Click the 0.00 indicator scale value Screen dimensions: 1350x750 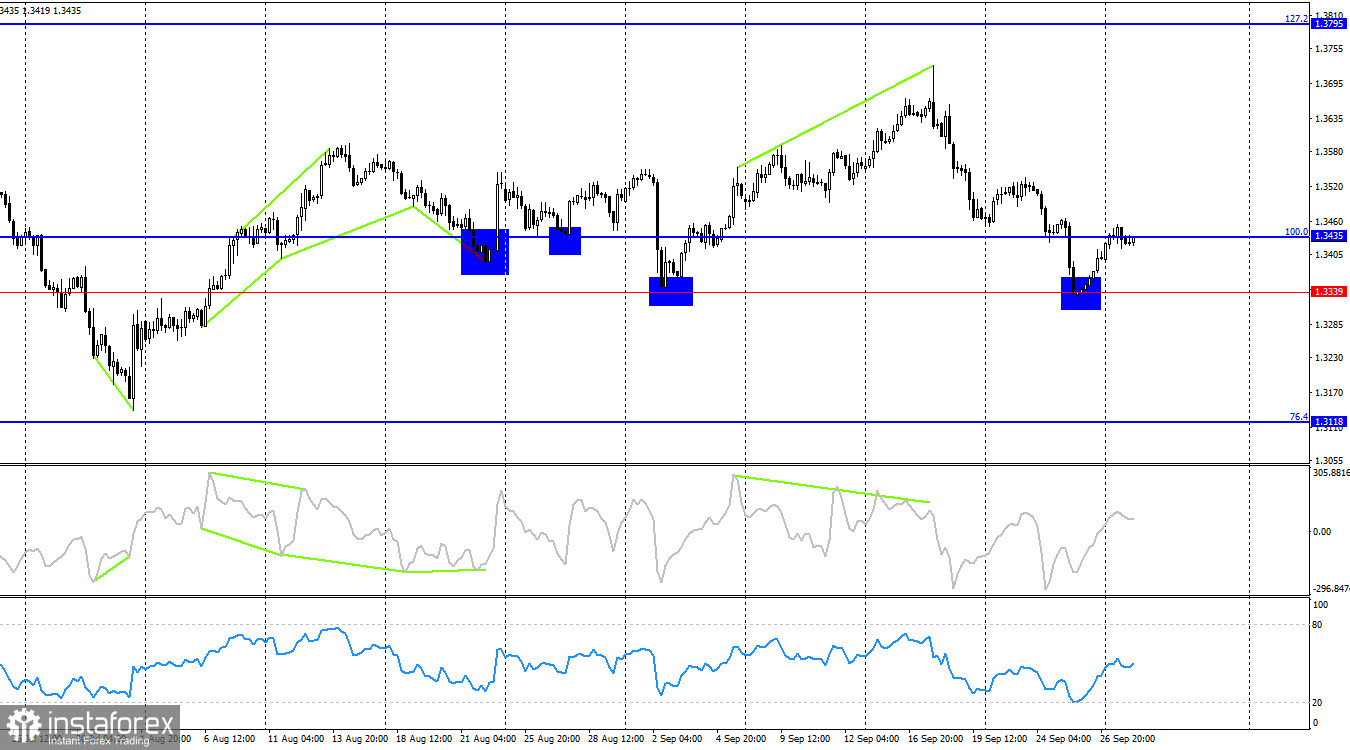coord(1322,531)
